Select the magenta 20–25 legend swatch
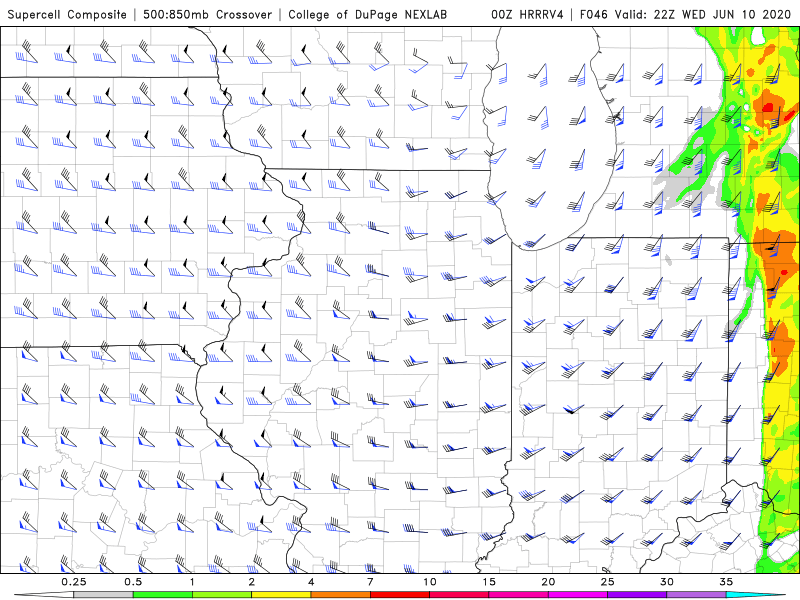This screenshot has height=600, width=800. (578, 595)
